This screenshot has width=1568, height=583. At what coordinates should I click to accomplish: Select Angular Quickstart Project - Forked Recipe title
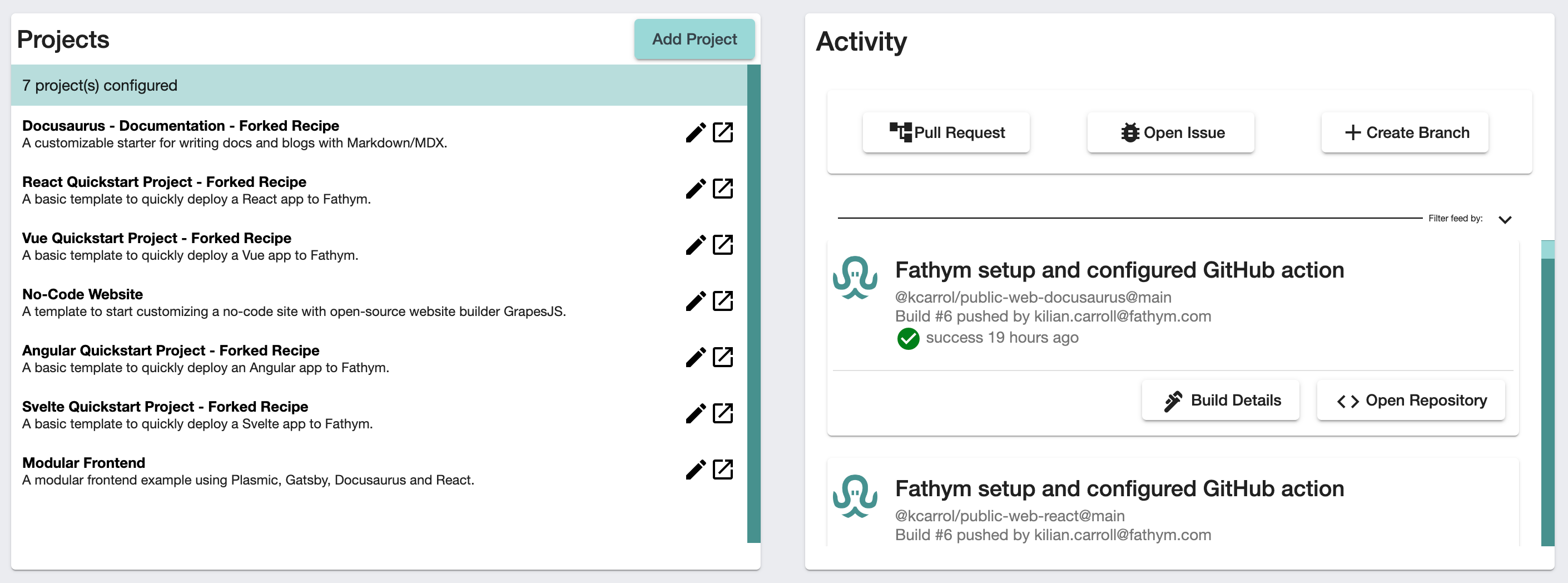click(171, 350)
